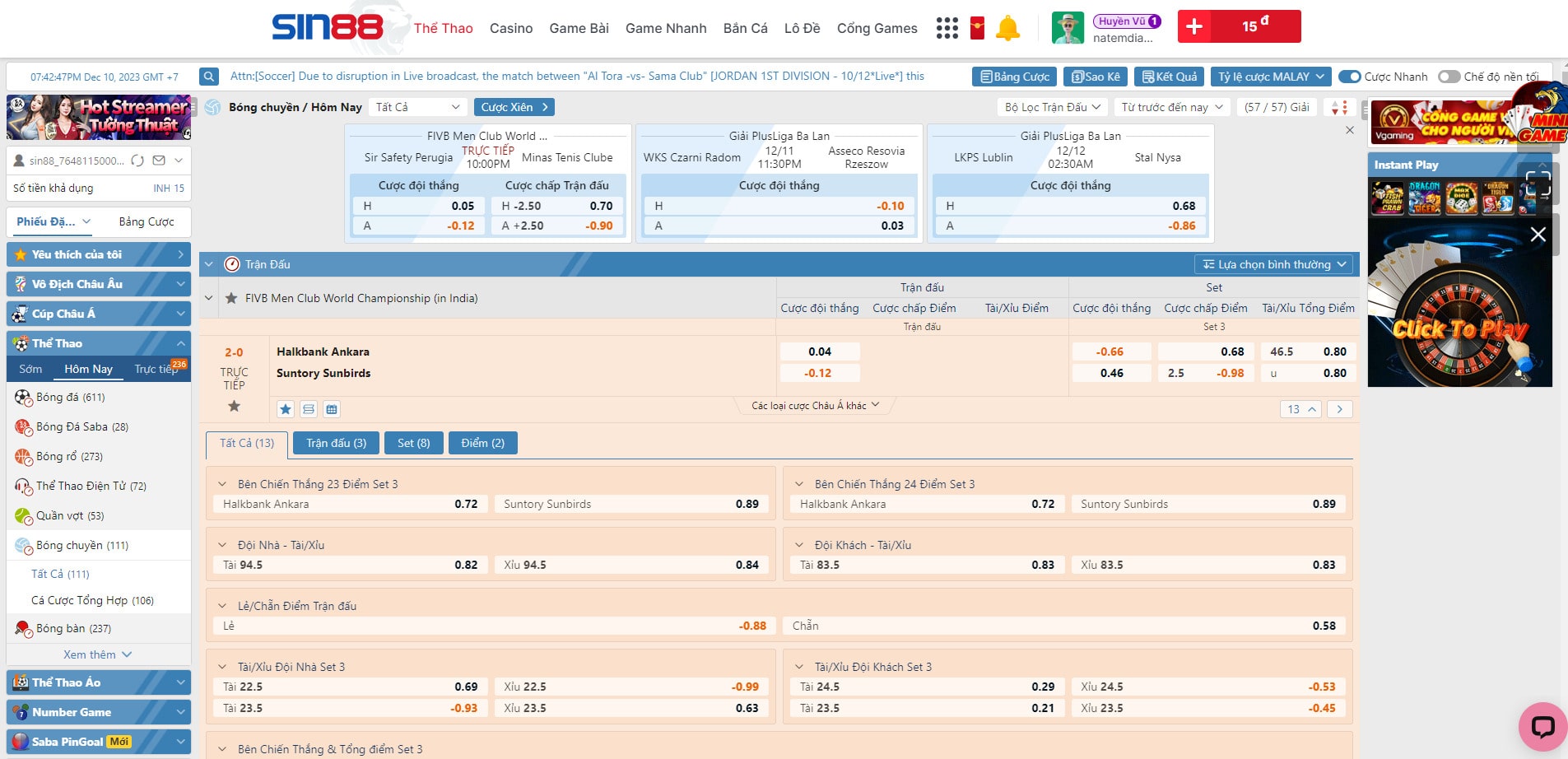Collapse the Trận Đấu header chevron
This screenshot has height=759, width=1568.
(209, 264)
